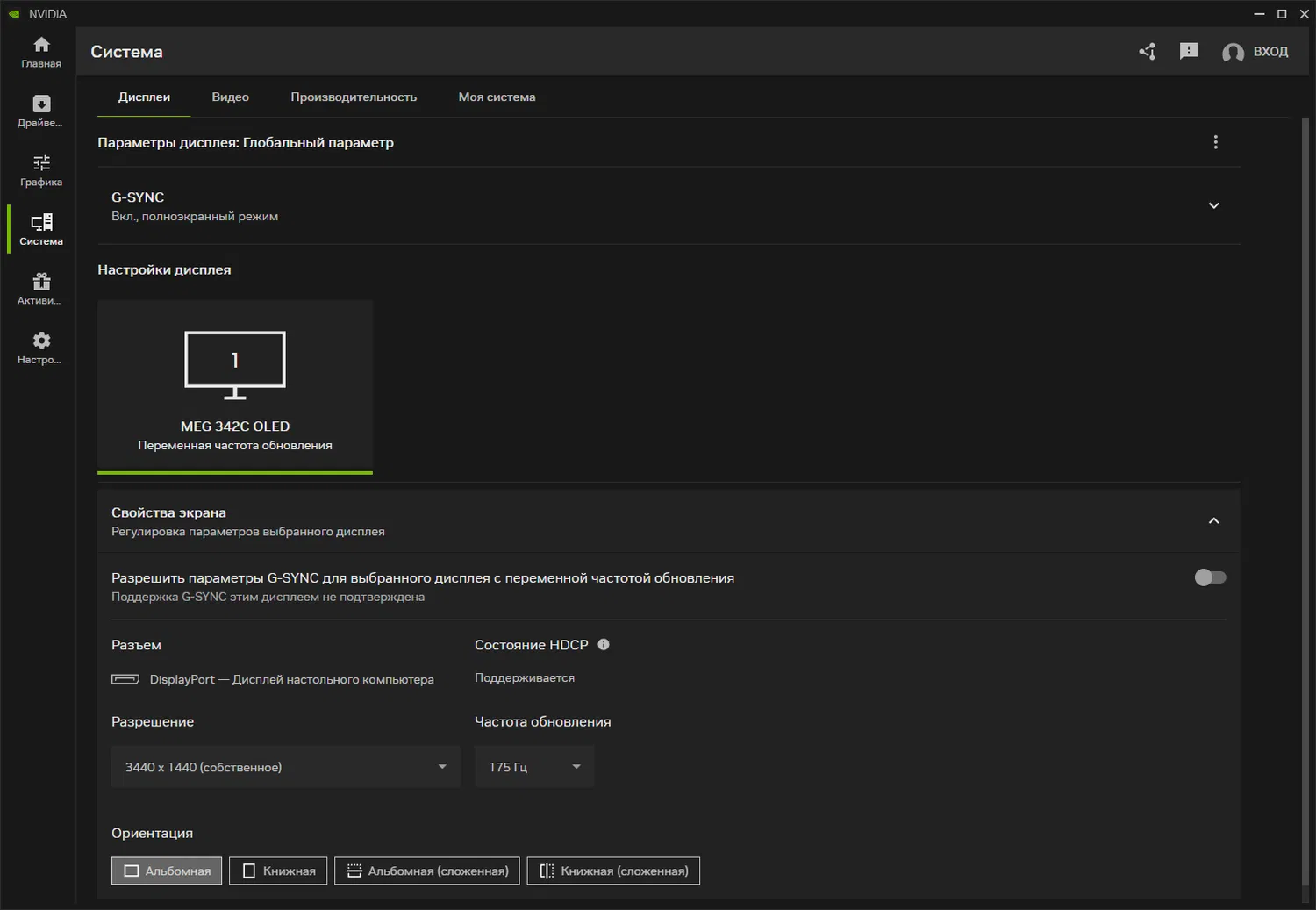Open the Драйверы section in sidebar
Image resolution: width=1316 pixels, height=910 pixels.
click(x=41, y=111)
